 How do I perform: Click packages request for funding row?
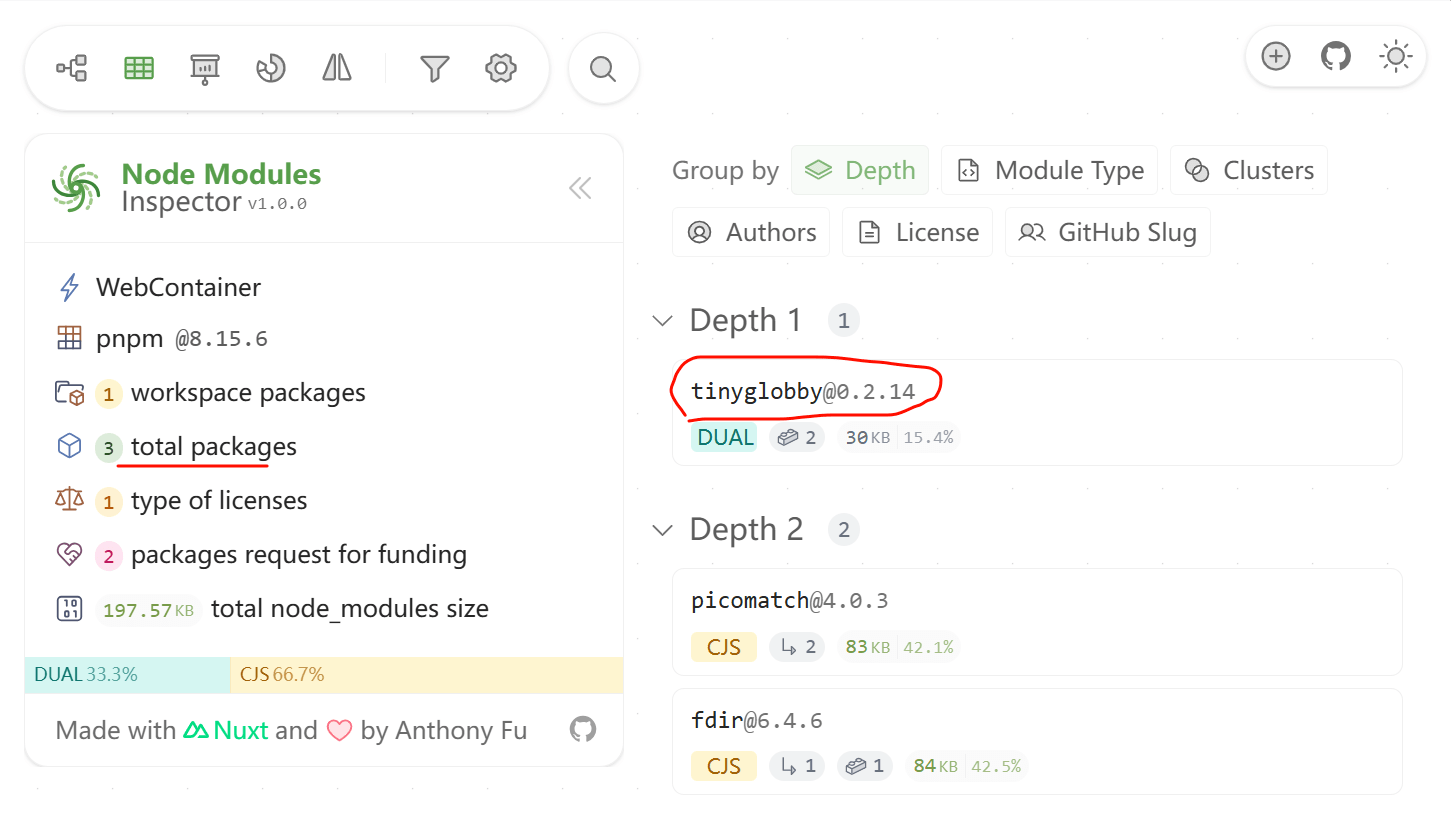click(262, 554)
